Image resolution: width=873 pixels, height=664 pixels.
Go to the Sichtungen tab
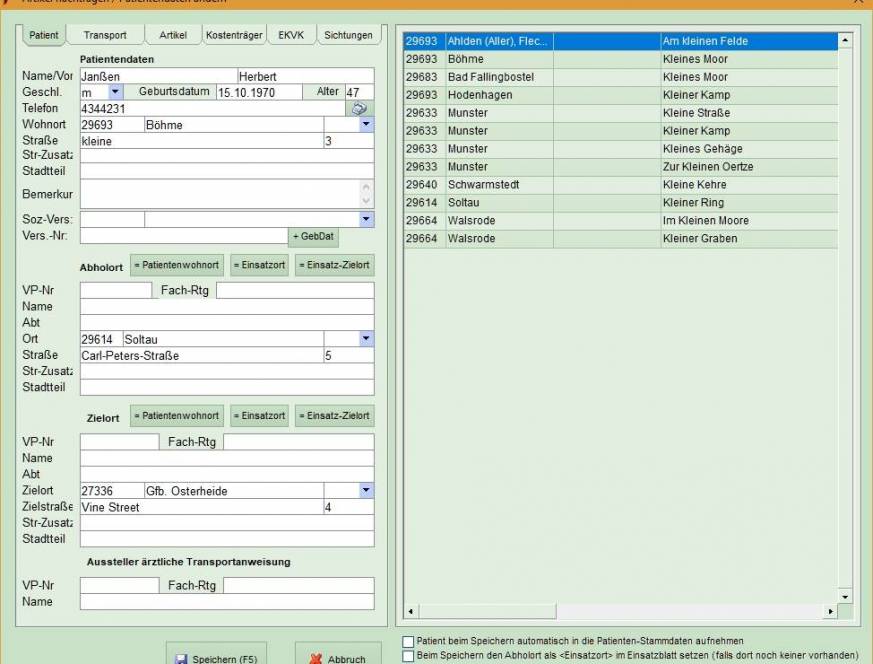pyautogui.click(x=347, y=35)
